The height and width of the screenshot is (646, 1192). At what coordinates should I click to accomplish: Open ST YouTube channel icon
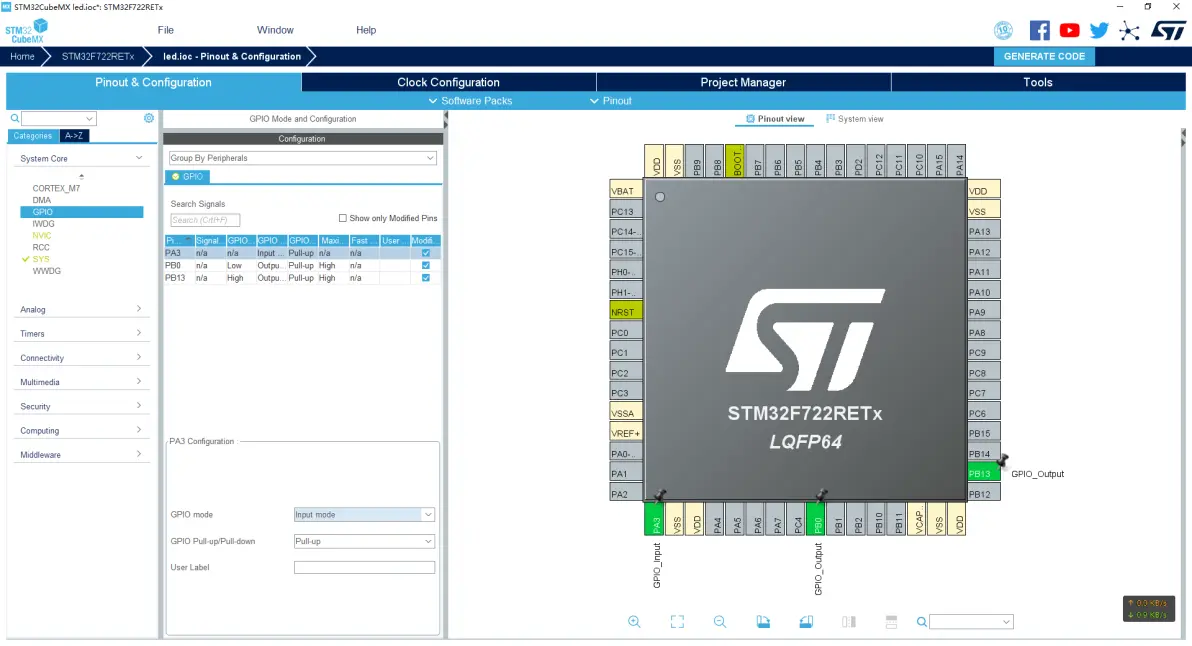[x=1070, y=30]
